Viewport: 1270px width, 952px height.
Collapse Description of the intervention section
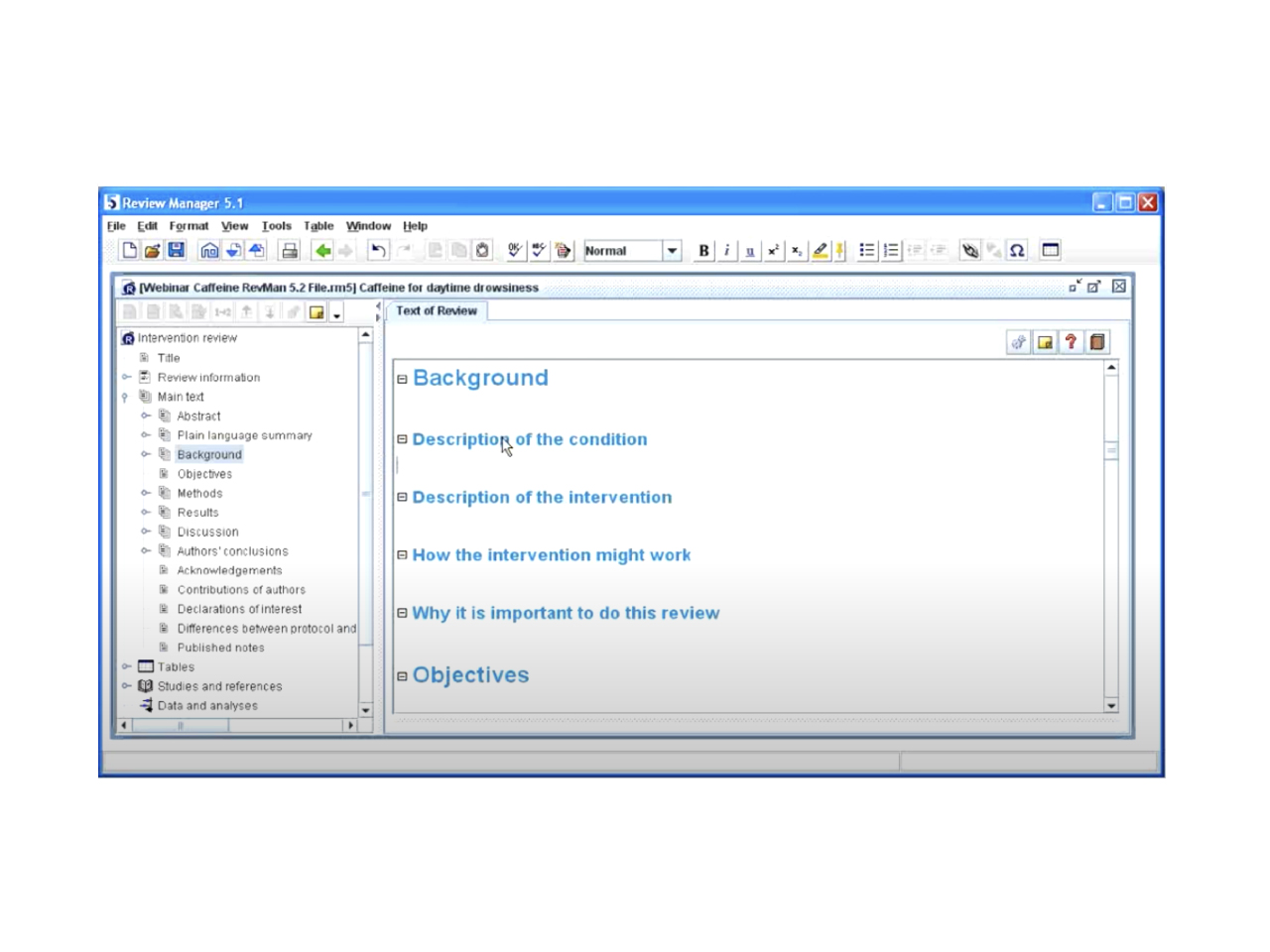coord(402,498)
